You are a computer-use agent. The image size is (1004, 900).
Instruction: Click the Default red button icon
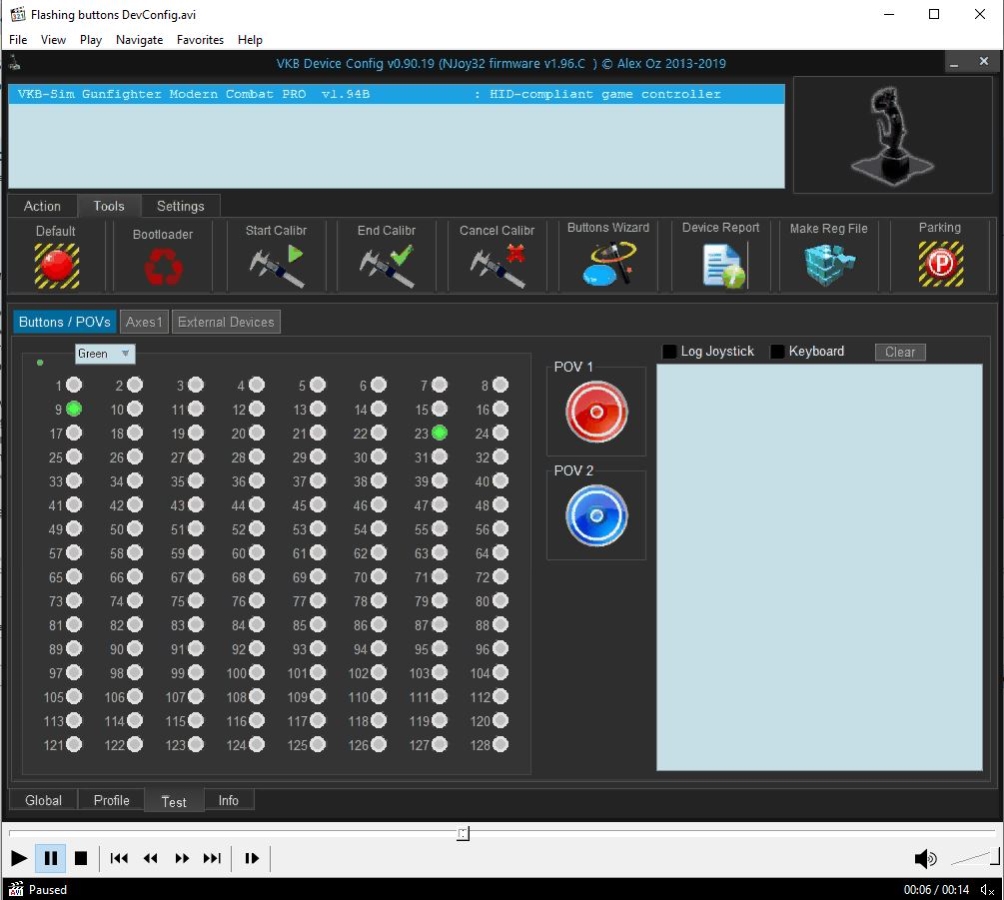tap(56, 266)
